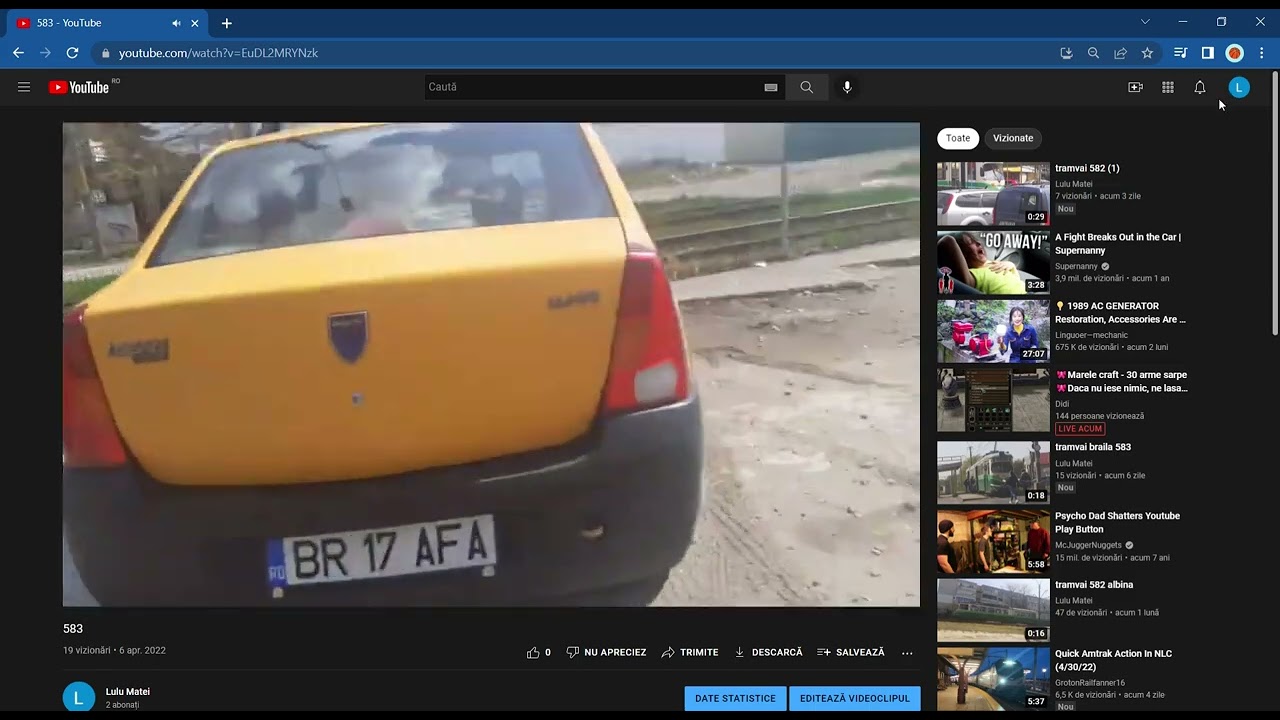Mute the tab audio speaker icon

coord(176,23)
